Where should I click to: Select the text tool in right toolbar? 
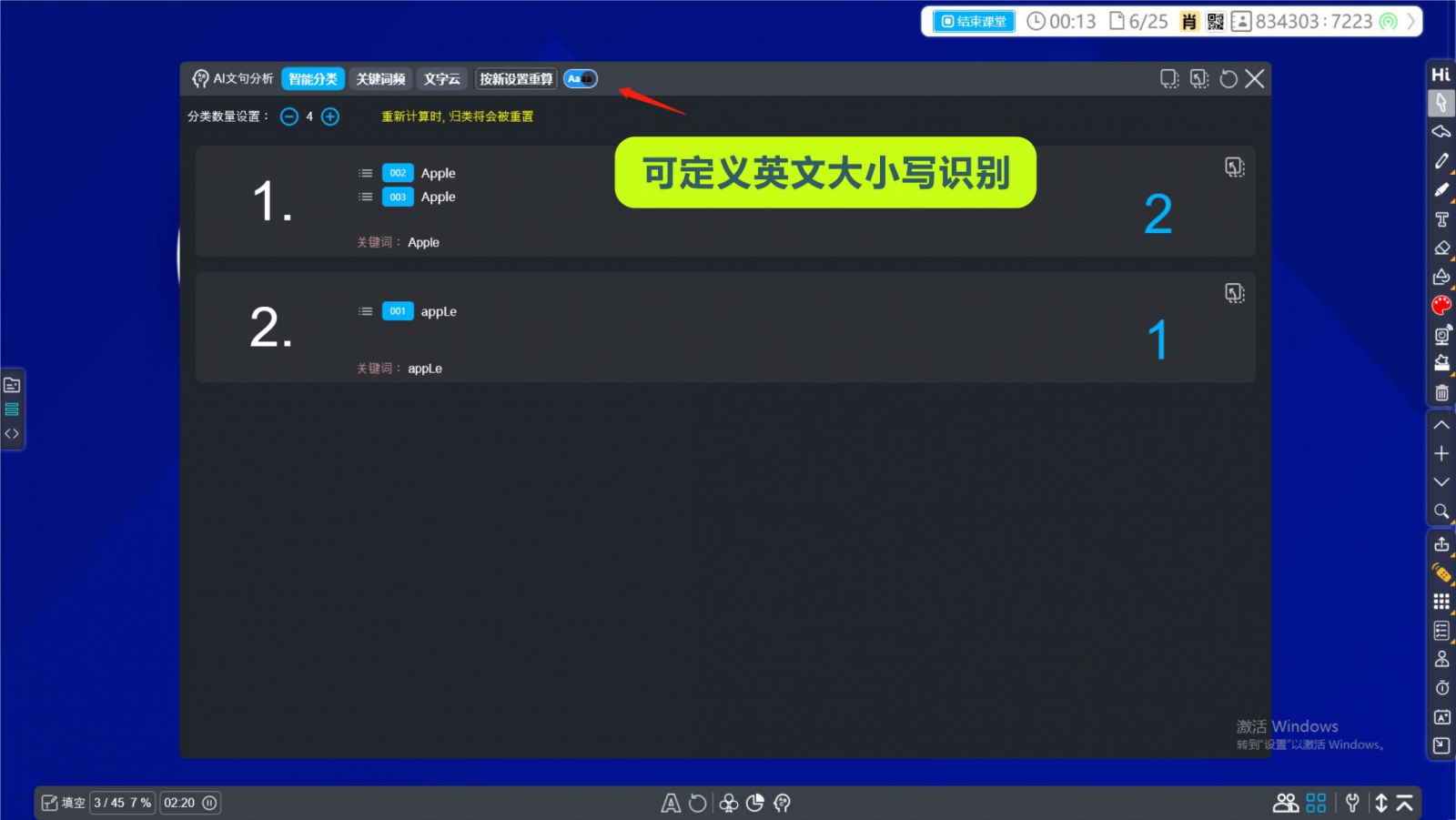pyautogui.click(x=1441, y=219)
